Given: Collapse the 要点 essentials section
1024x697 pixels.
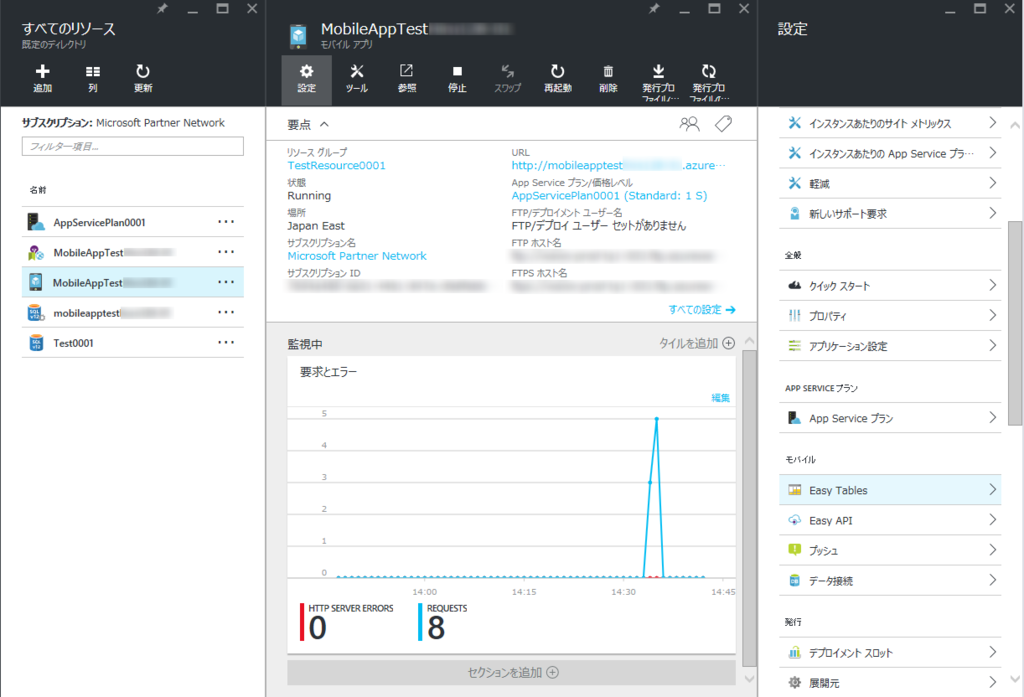Looking at the screenshot, I should (x=324, y=124).
